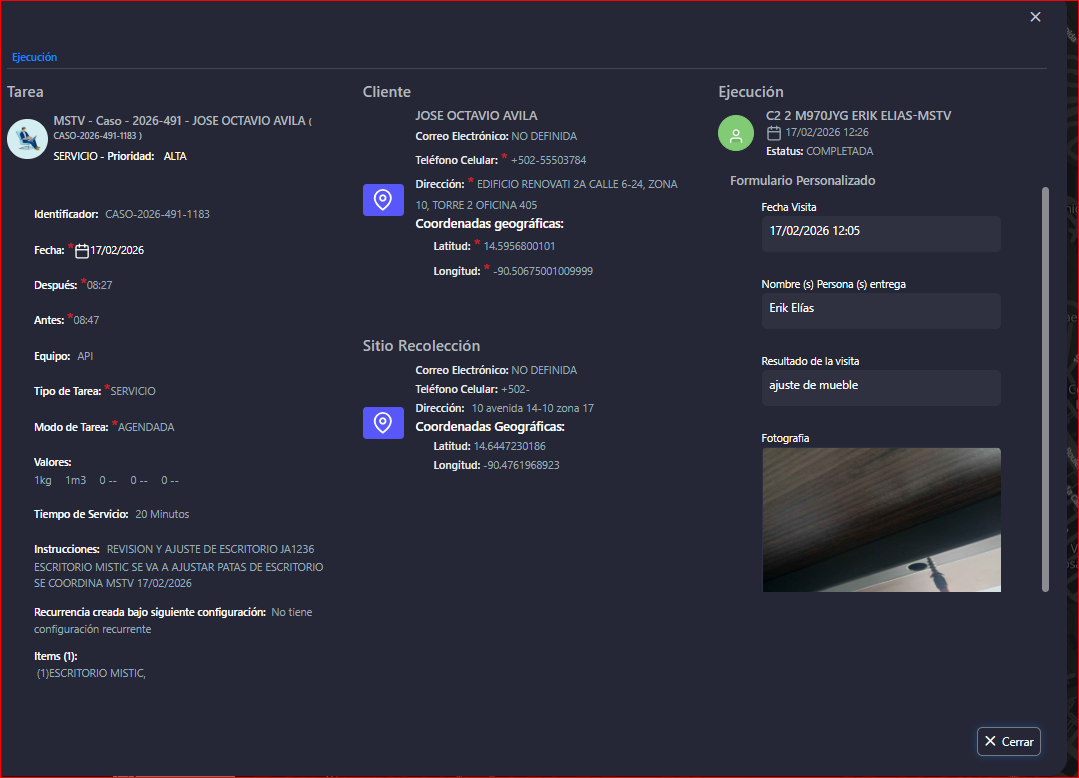1079x778 pixels.
Task: Open the Sitio Recolección map pin icon
Action: 382,423
